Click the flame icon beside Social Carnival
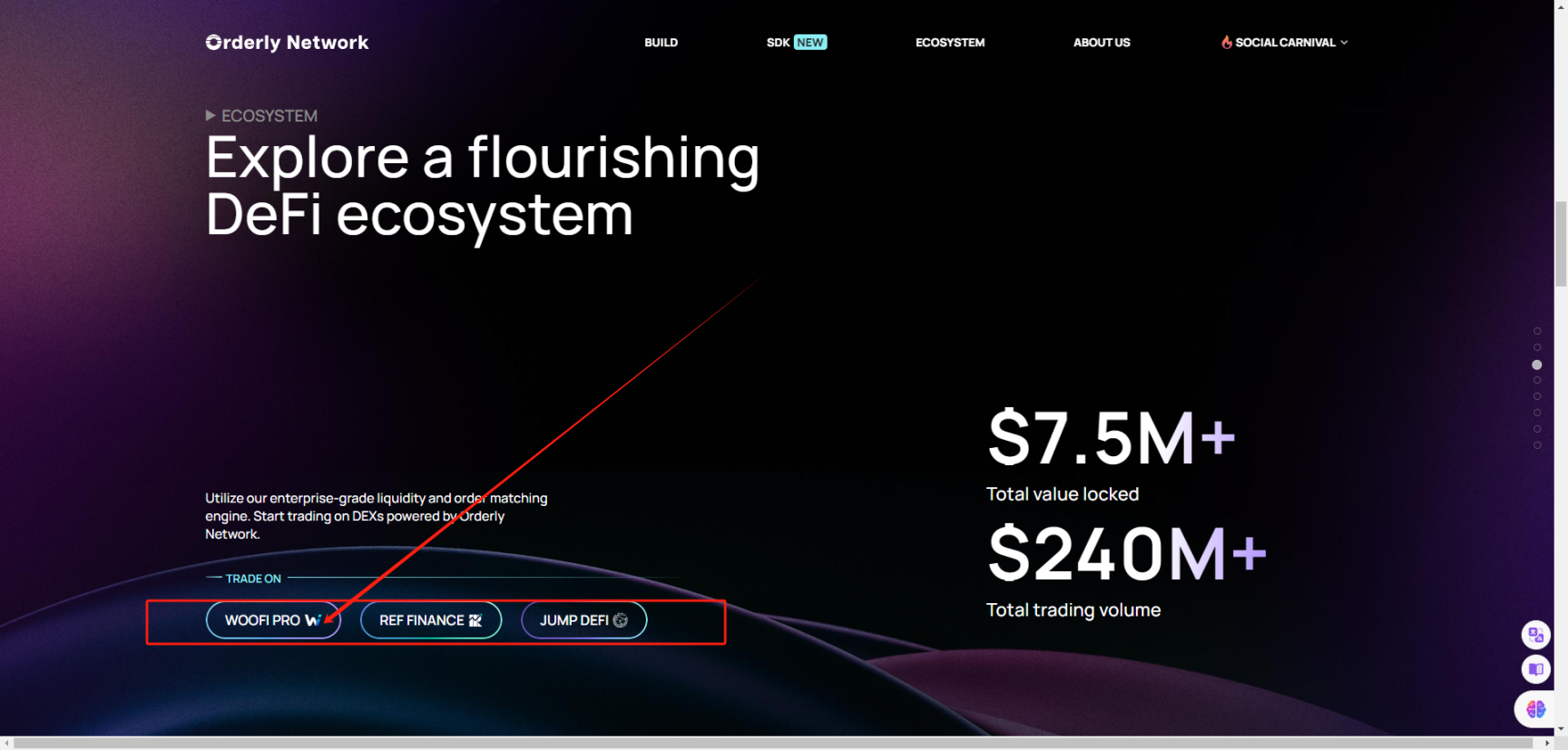The height and width of the screenshot is (750, 1568). pos(1226,42)
